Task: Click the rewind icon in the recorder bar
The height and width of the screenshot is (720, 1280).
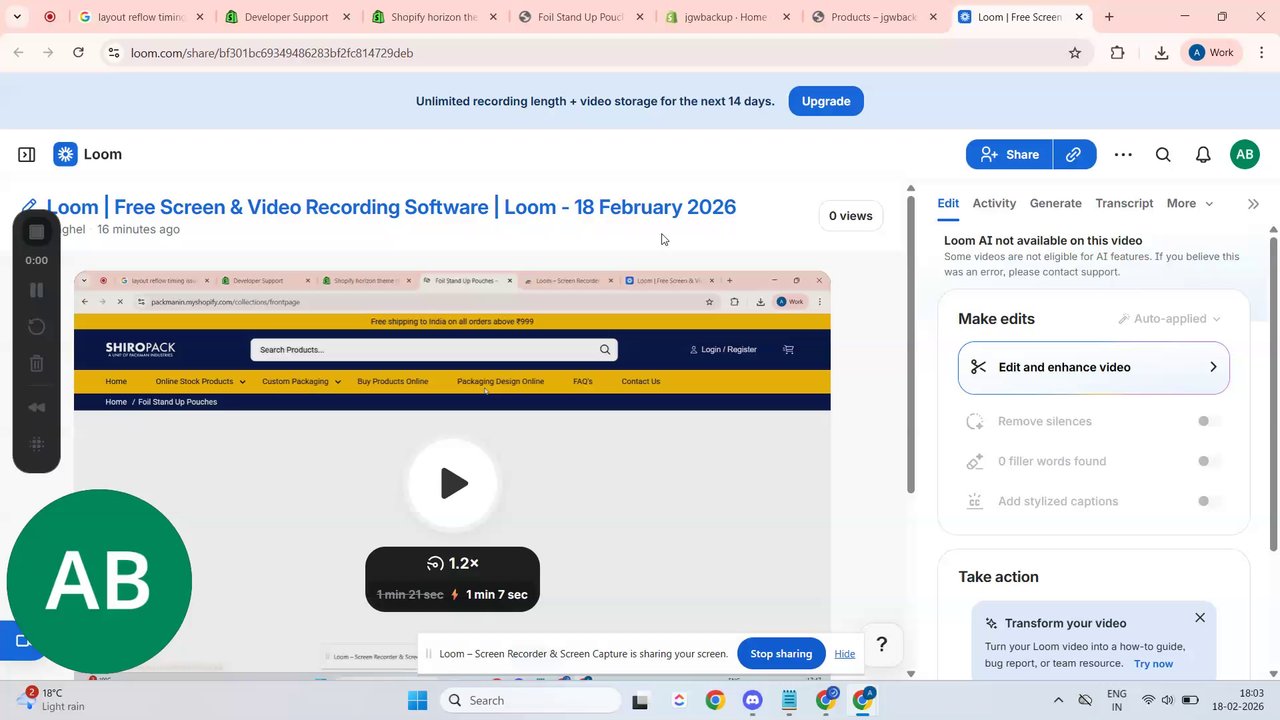Action: (x=36, y=407)
